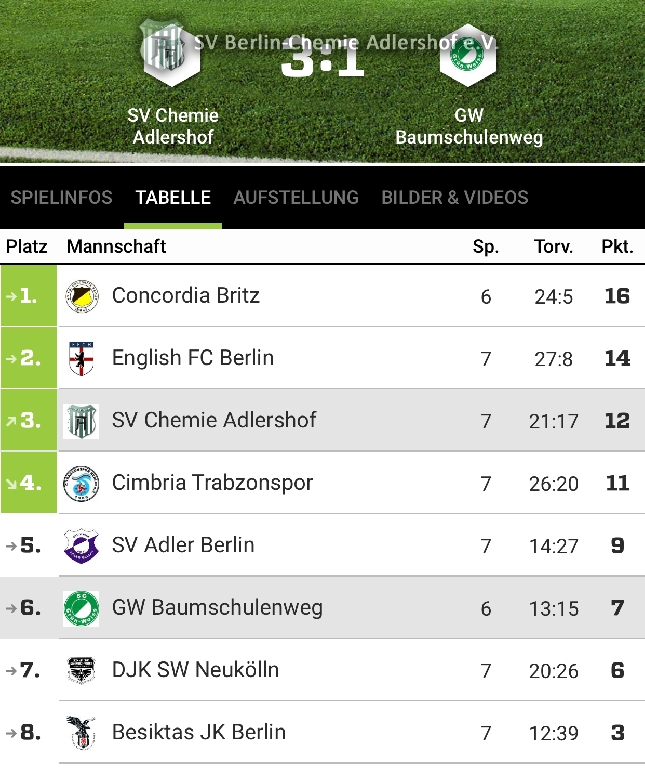Click the GW Baumschulenweg header team logo
Screen dimensions: 645x768
coord(468,60)
